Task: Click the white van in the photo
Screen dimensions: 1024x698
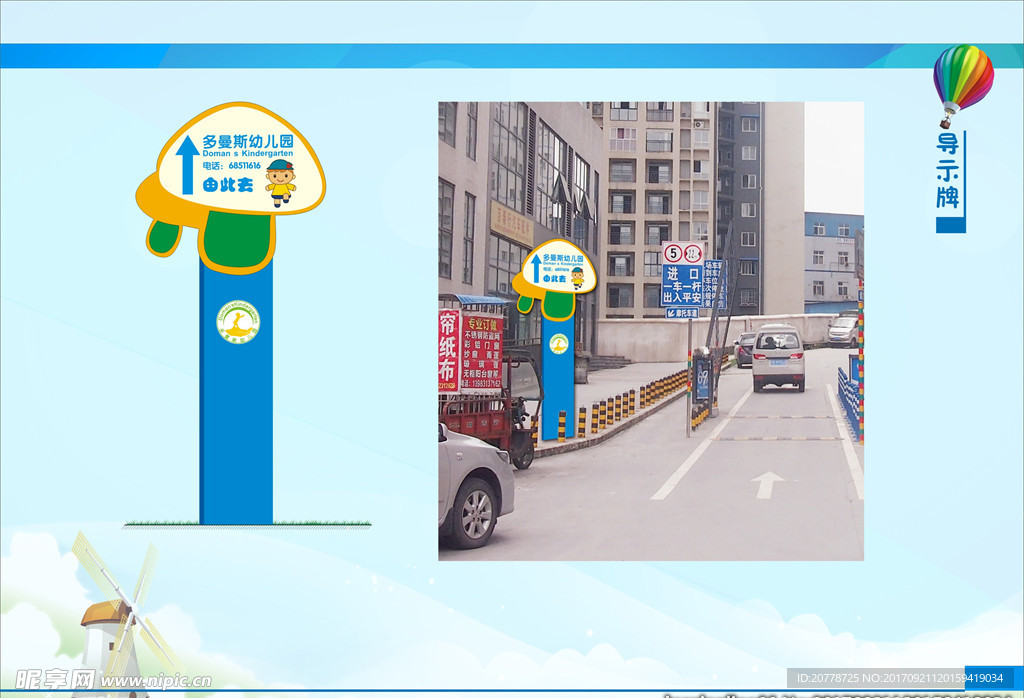Action: click(x=777, y=357)
